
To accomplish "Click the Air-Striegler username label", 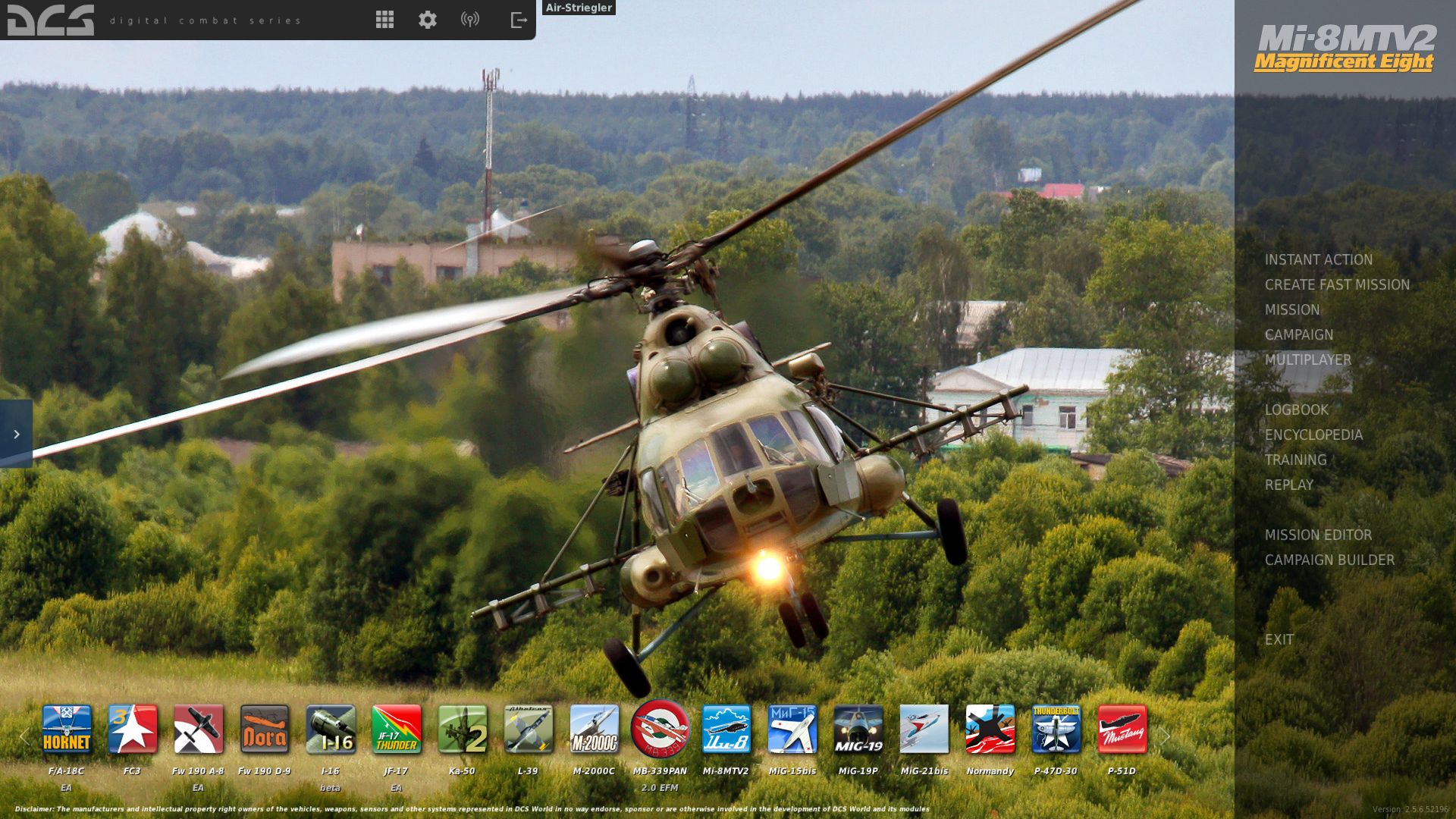I will [579, 8].
